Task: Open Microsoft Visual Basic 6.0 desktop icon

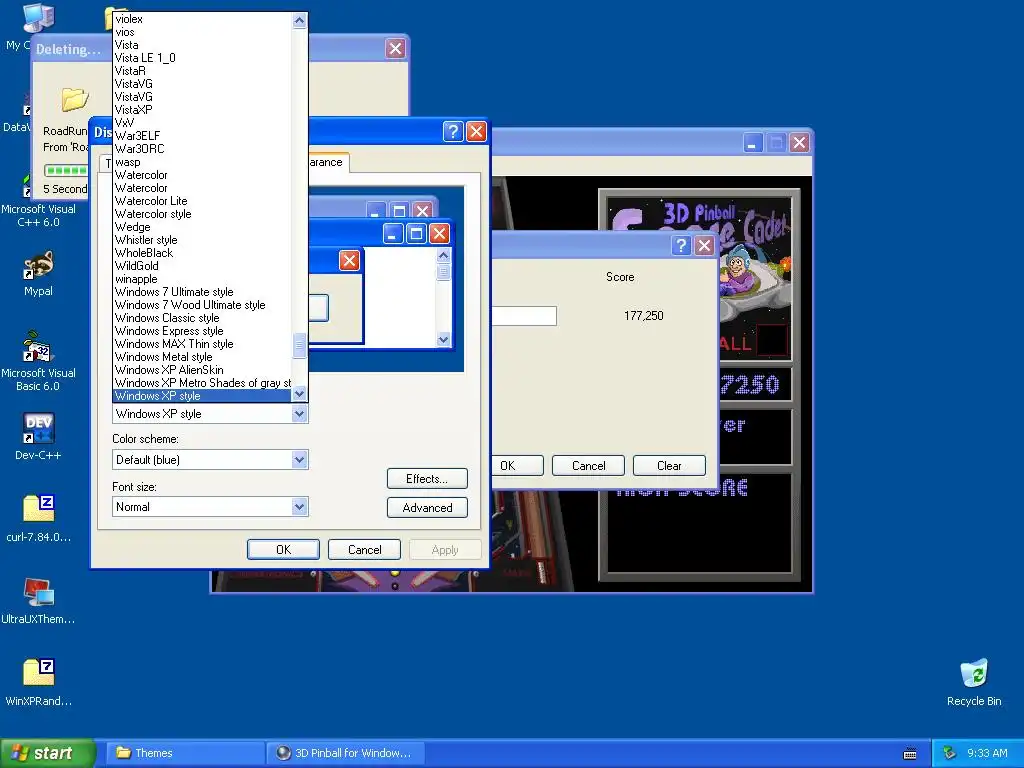Action: (38, 360)
